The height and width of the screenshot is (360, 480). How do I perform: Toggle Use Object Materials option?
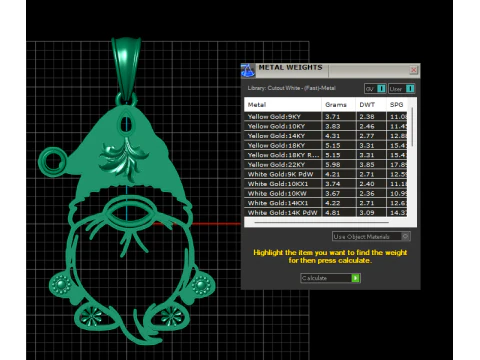tap(371, 236)
